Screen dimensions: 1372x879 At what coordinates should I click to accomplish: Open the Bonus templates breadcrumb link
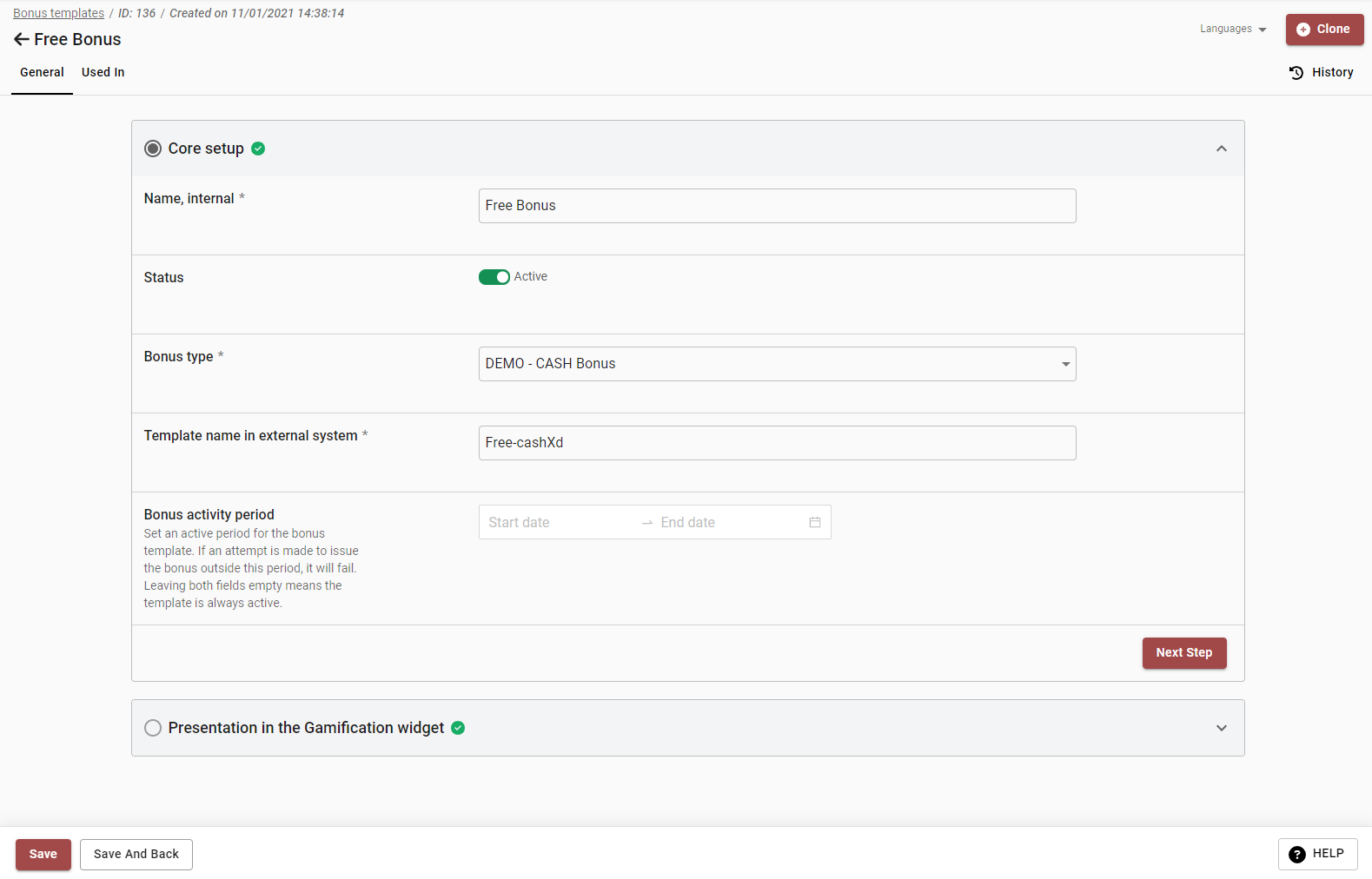[x=58, y=13]
